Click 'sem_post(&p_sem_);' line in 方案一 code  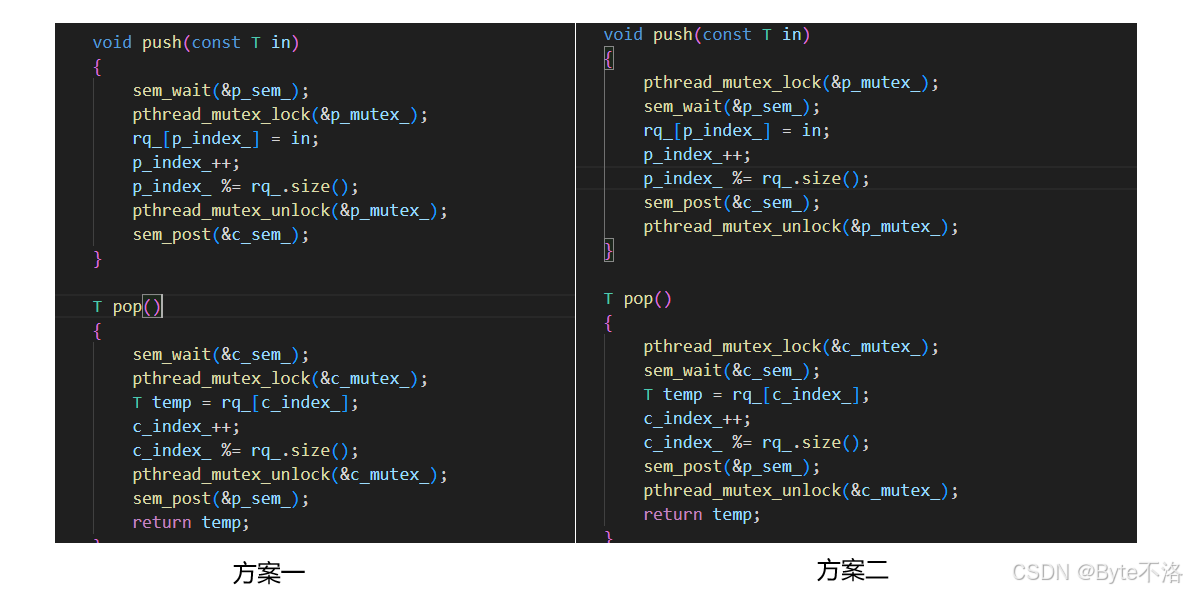click(221, 499)
